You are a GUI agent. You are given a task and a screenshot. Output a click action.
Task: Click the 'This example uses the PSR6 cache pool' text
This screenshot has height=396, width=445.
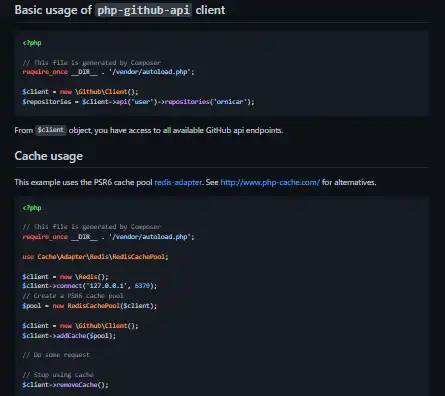coord(83,182)
